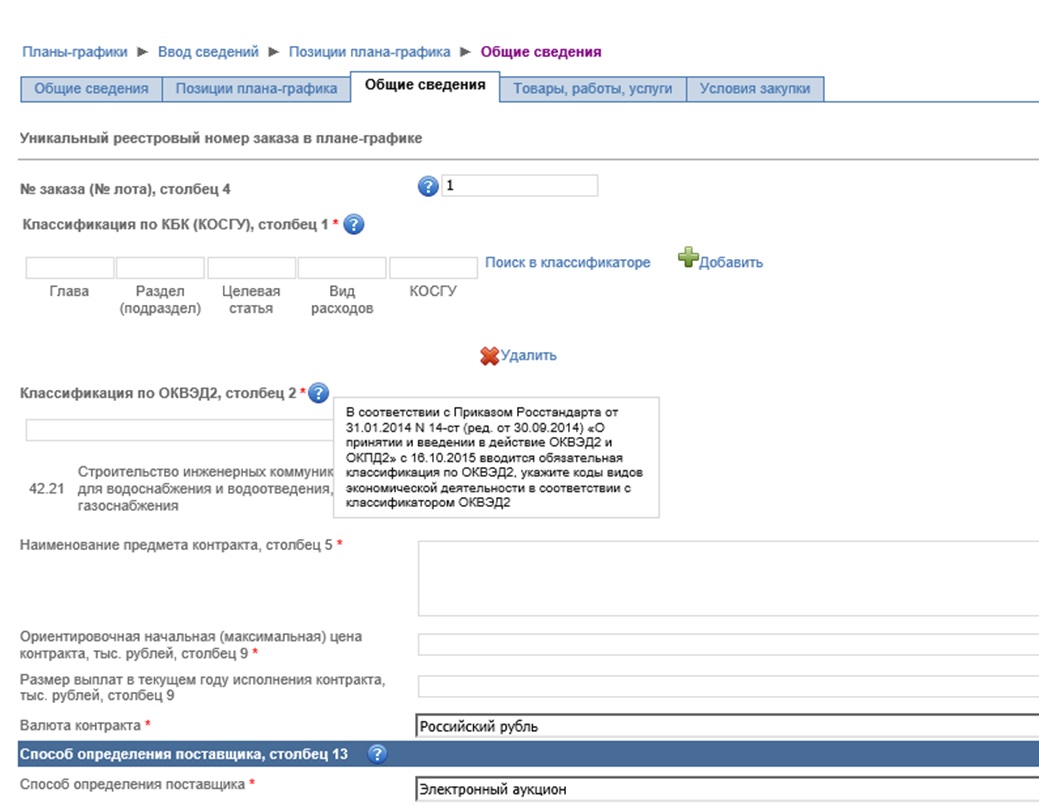Screen dimensions: 1039x807
Task: Focus the Ориентировочная начальная цена контракта field
Action: 727,644
